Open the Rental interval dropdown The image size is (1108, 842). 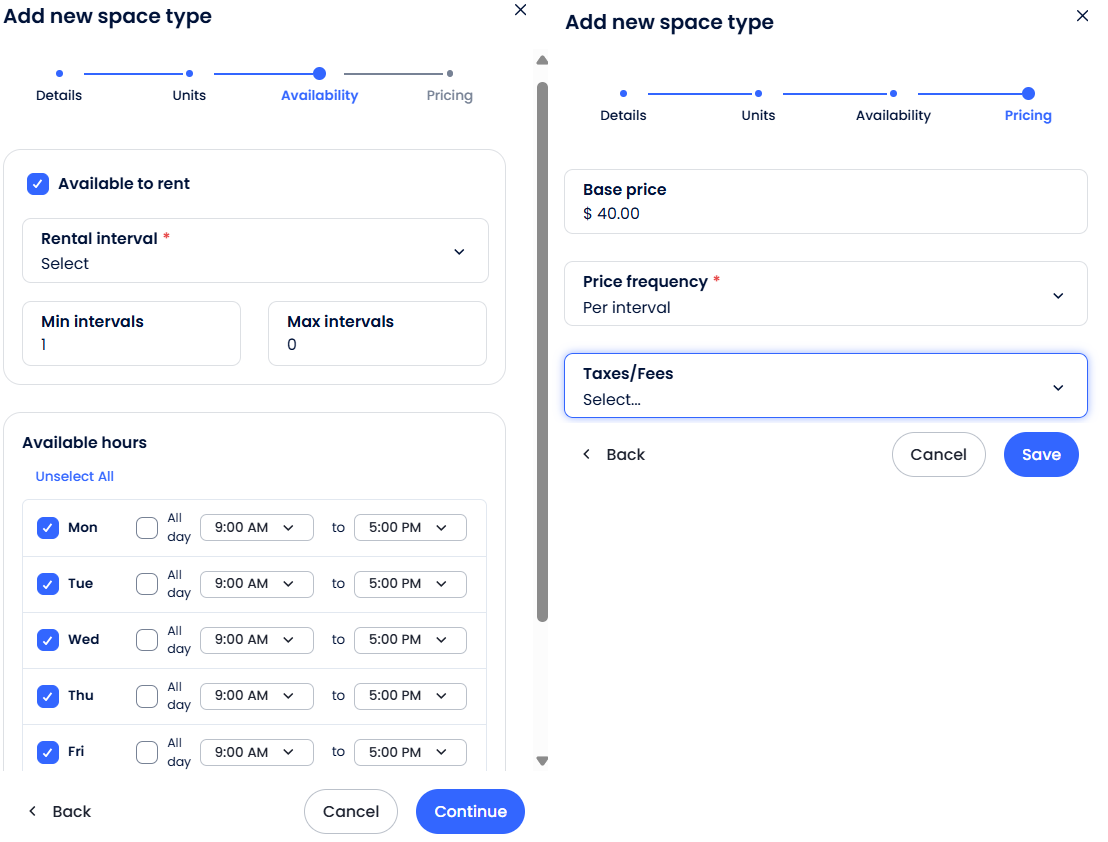click(x=255, y=251)
